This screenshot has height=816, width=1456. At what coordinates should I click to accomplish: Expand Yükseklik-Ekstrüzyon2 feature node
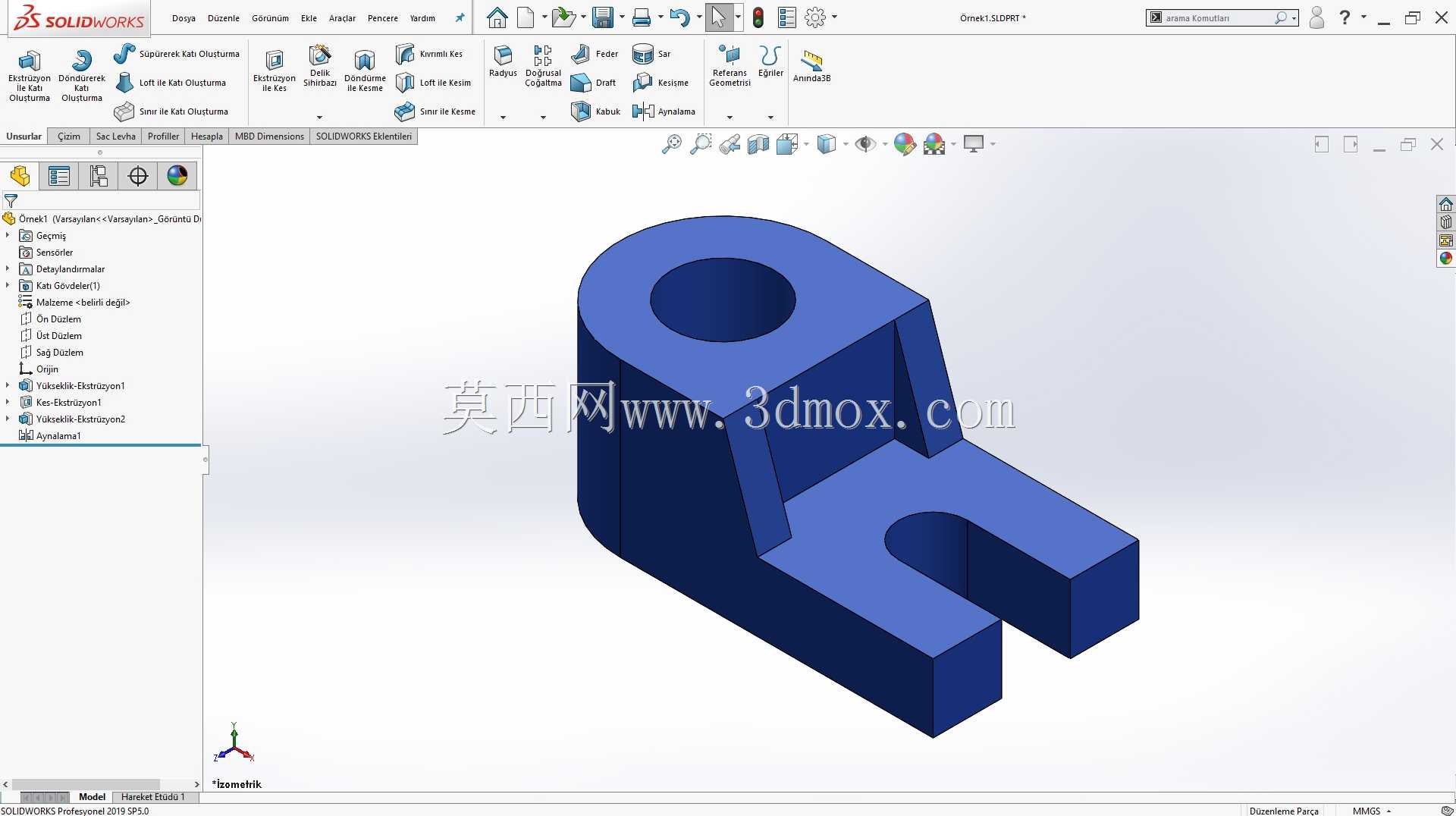pyautogui.click(x=8, y=419)
